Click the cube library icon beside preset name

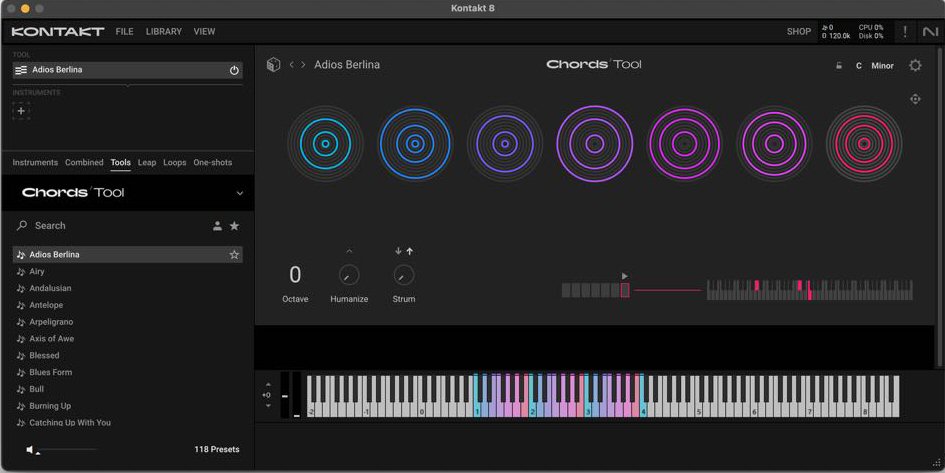click(x=274, y=64)
